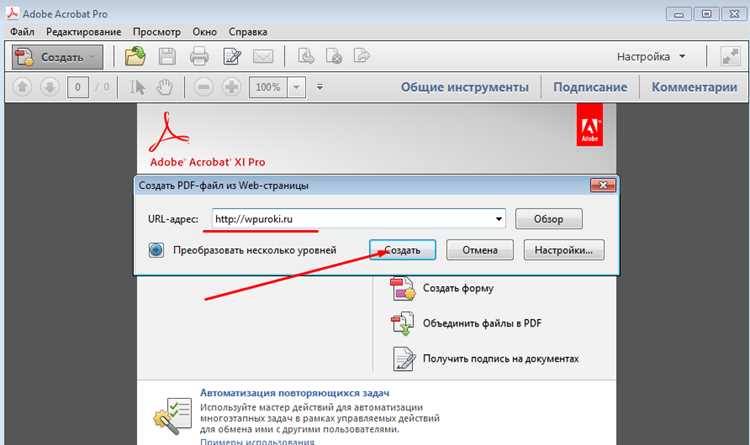The height and width of the screenshot is (445, 750).
Task: Open the Редактирование menu
Action: pos(83,32)
